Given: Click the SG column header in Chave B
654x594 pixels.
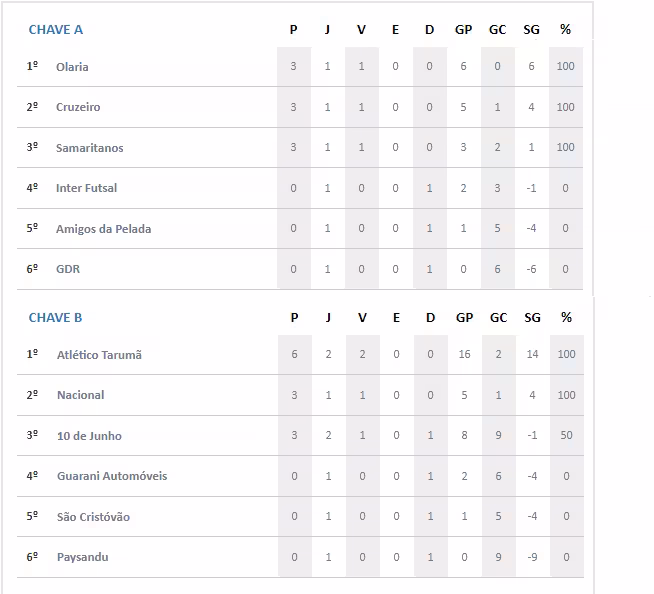Looking at the screenshot, I should [531, 318].
